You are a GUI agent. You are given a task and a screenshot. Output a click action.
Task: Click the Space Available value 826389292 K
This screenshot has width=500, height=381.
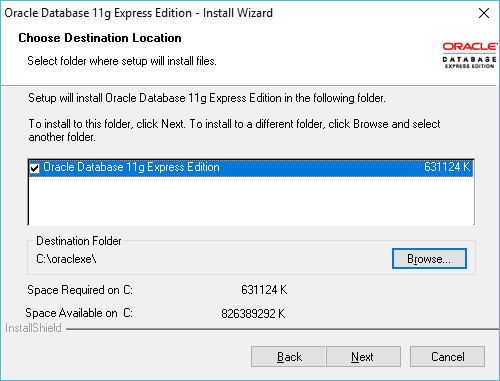[x=253, y=314]
